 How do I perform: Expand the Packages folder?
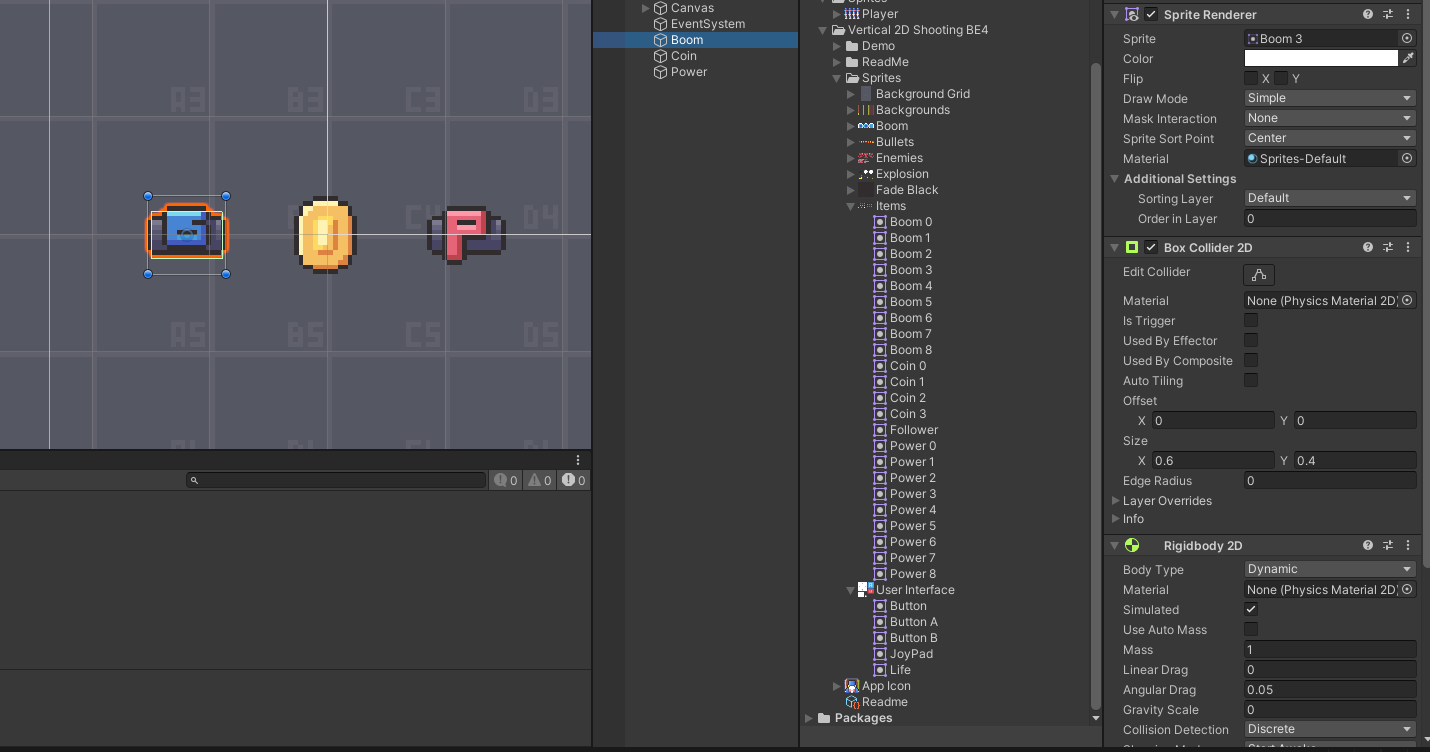809,718
